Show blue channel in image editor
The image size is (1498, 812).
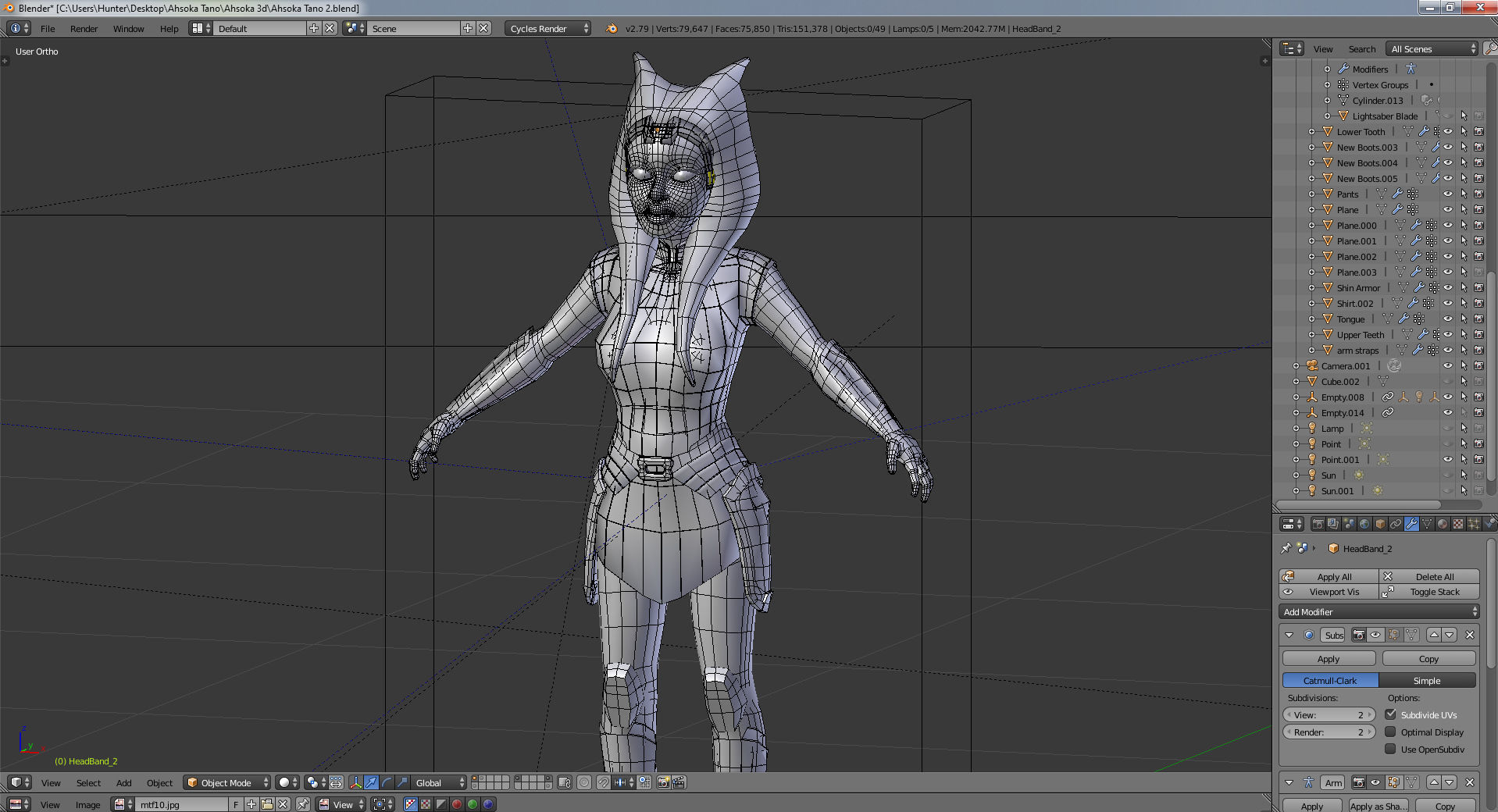(x=488, y=804)
